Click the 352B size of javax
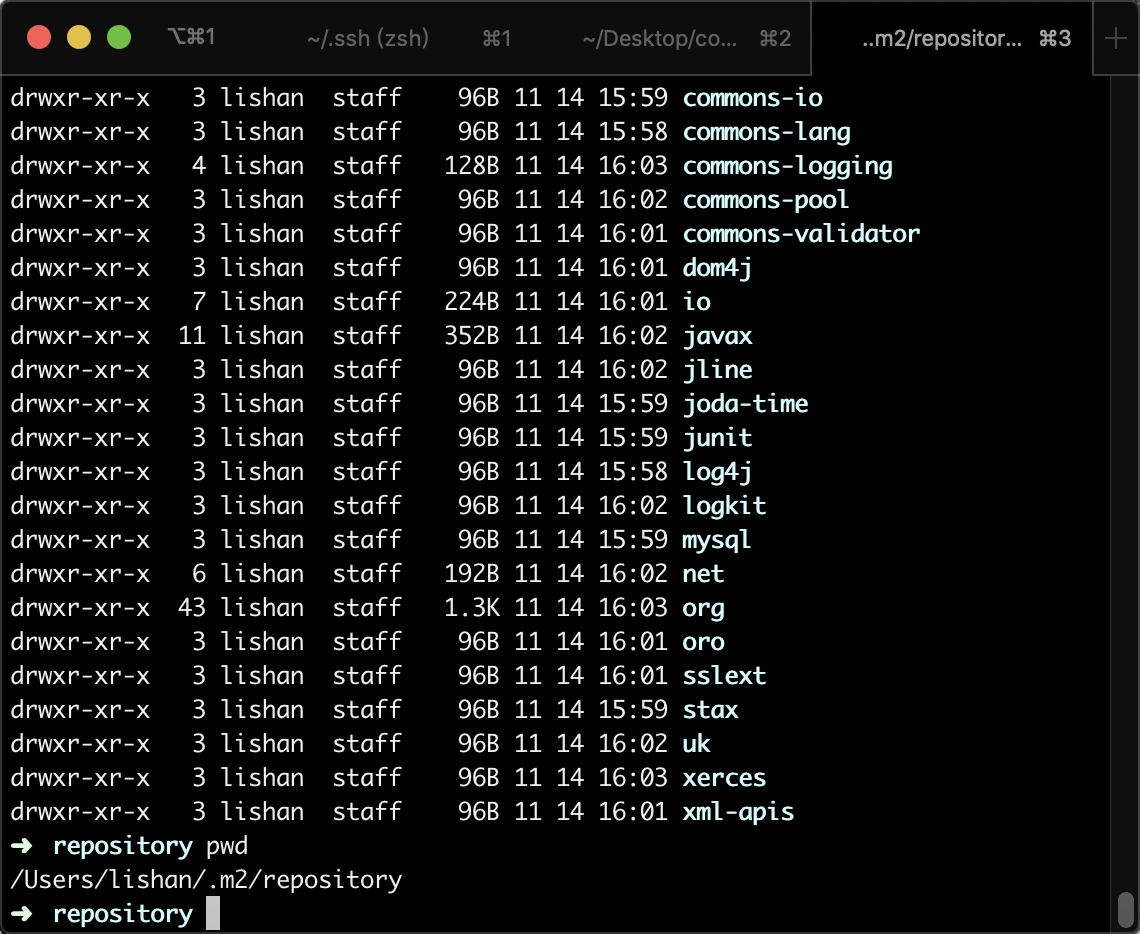The height and width of the screenshot is (934, 1140). pos(472,336)
